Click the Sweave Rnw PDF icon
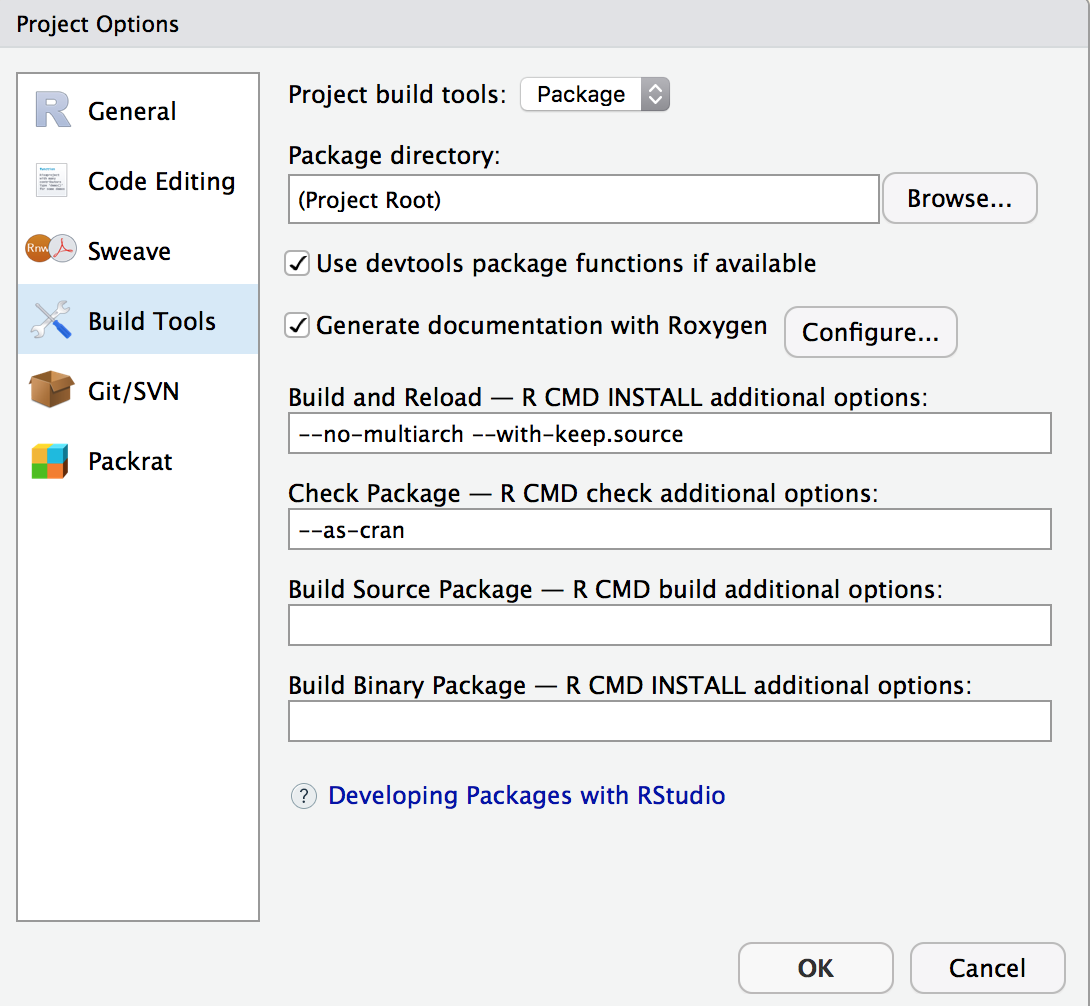The image size is (1090, 1006). tap(51, 251)
